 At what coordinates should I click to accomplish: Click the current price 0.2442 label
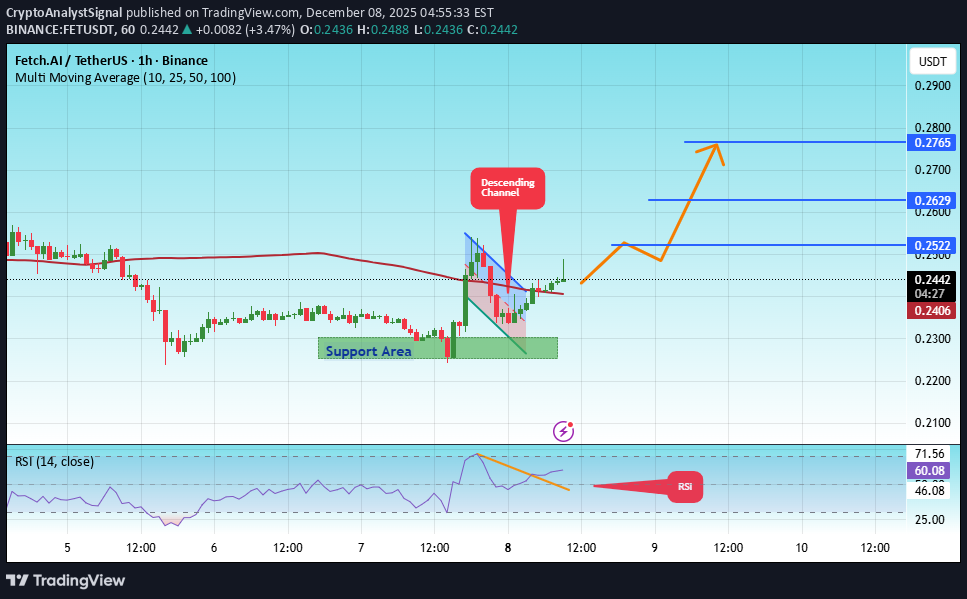tap(932, 280)
